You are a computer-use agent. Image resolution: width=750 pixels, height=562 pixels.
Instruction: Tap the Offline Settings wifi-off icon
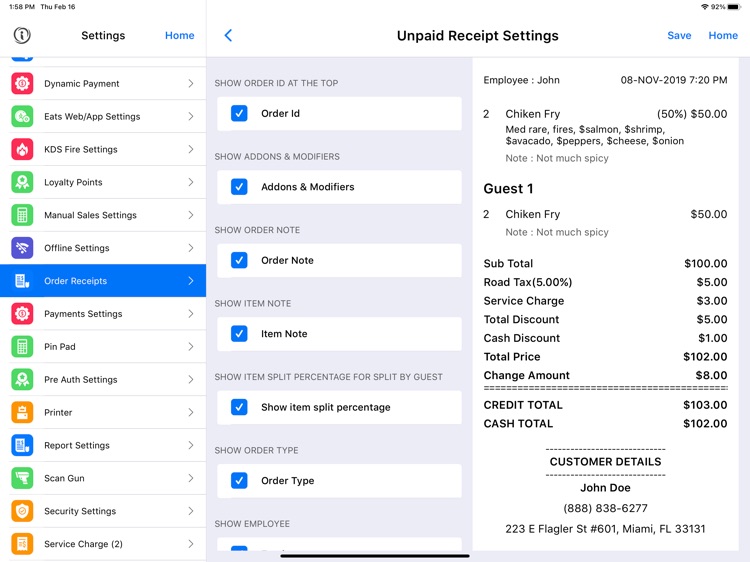coord(22,248)
